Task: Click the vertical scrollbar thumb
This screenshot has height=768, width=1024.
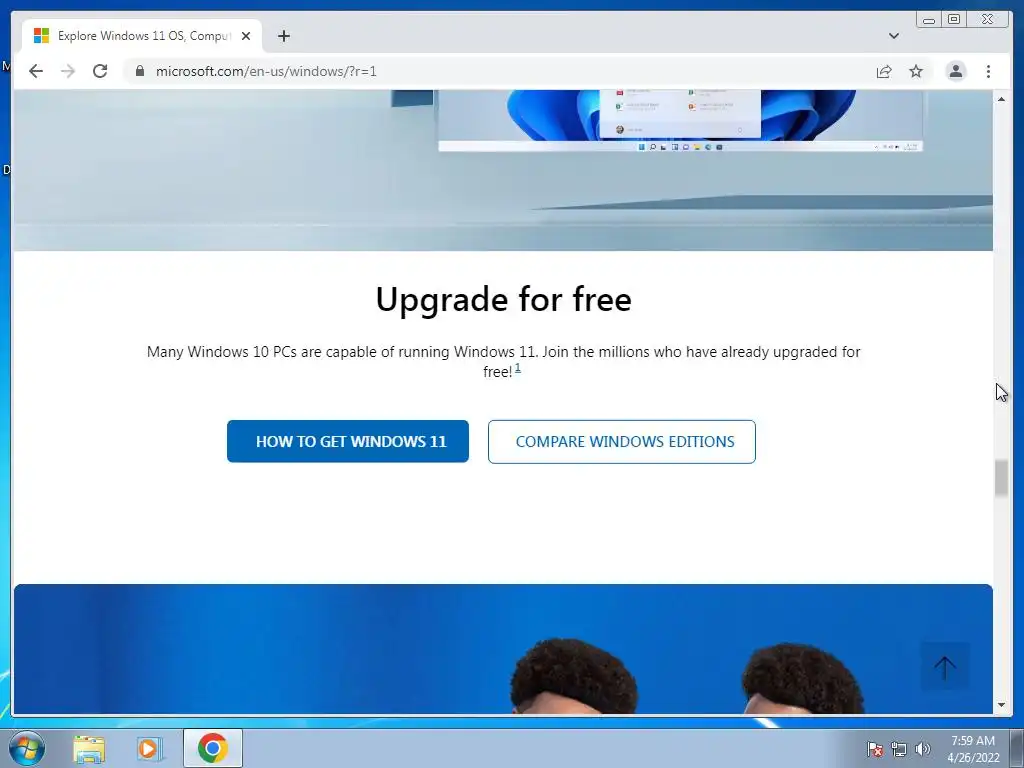Action: (x=1001, y=478)
